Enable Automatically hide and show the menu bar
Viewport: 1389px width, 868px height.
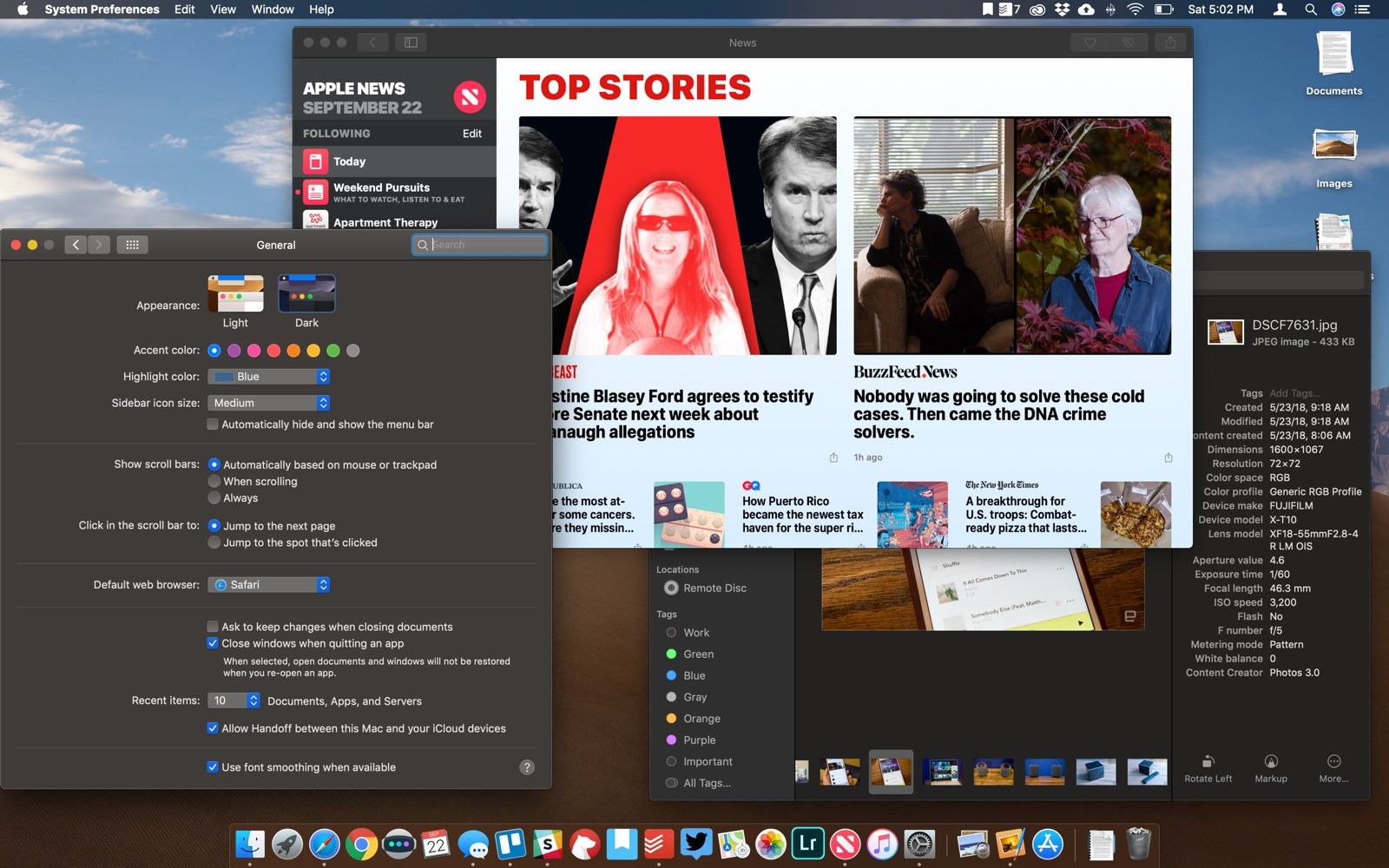tap(213, 424)
